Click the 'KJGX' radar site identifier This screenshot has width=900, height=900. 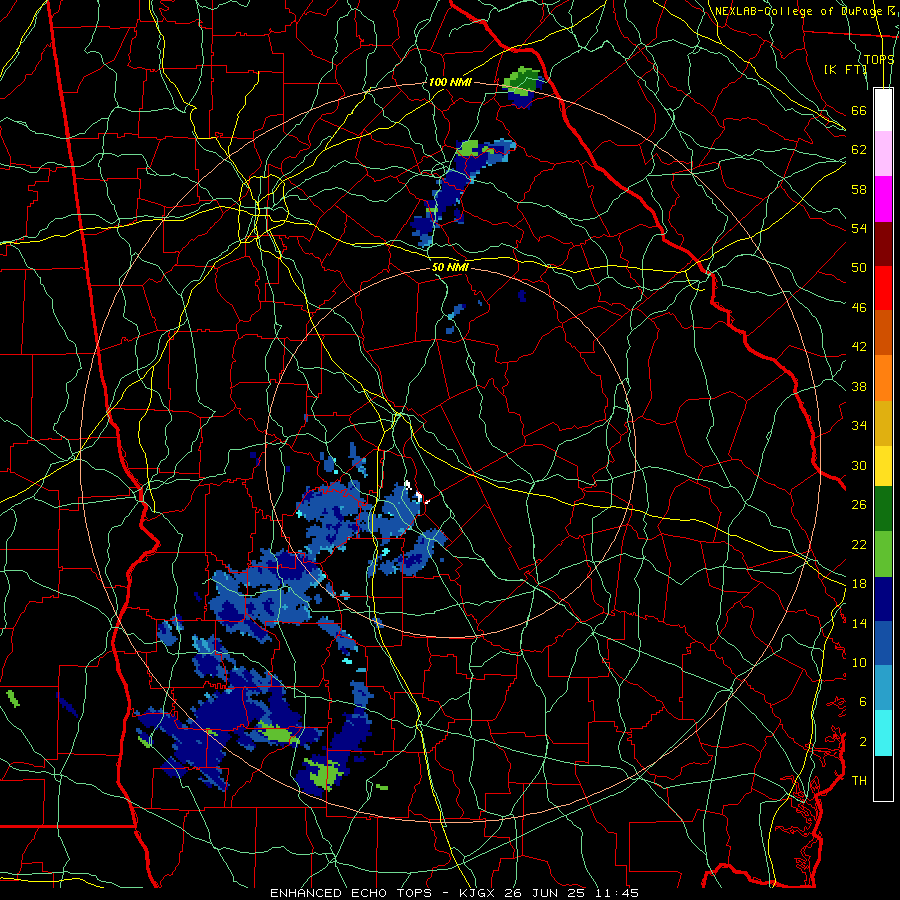476,893
